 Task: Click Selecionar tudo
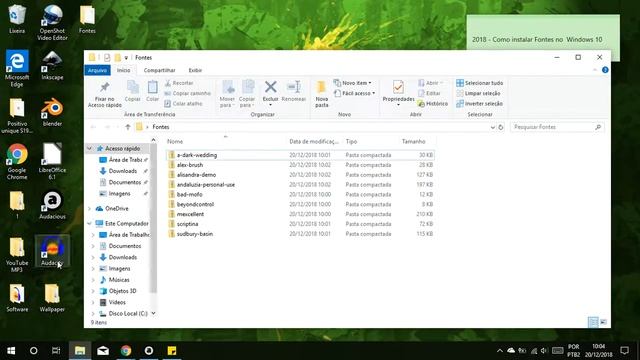(480, 83)
